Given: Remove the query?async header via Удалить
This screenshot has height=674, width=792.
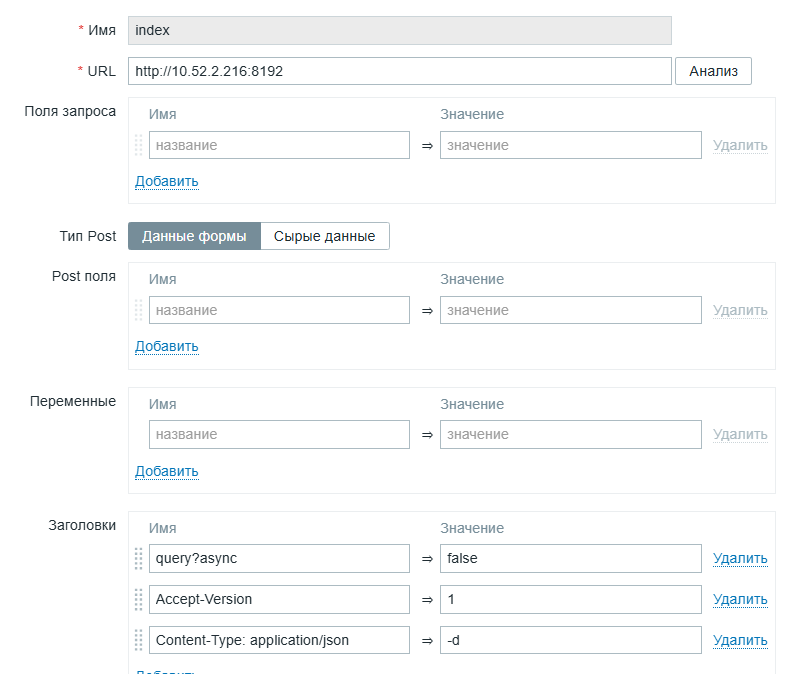Looking at the screenshot, I should pos(740,558).
